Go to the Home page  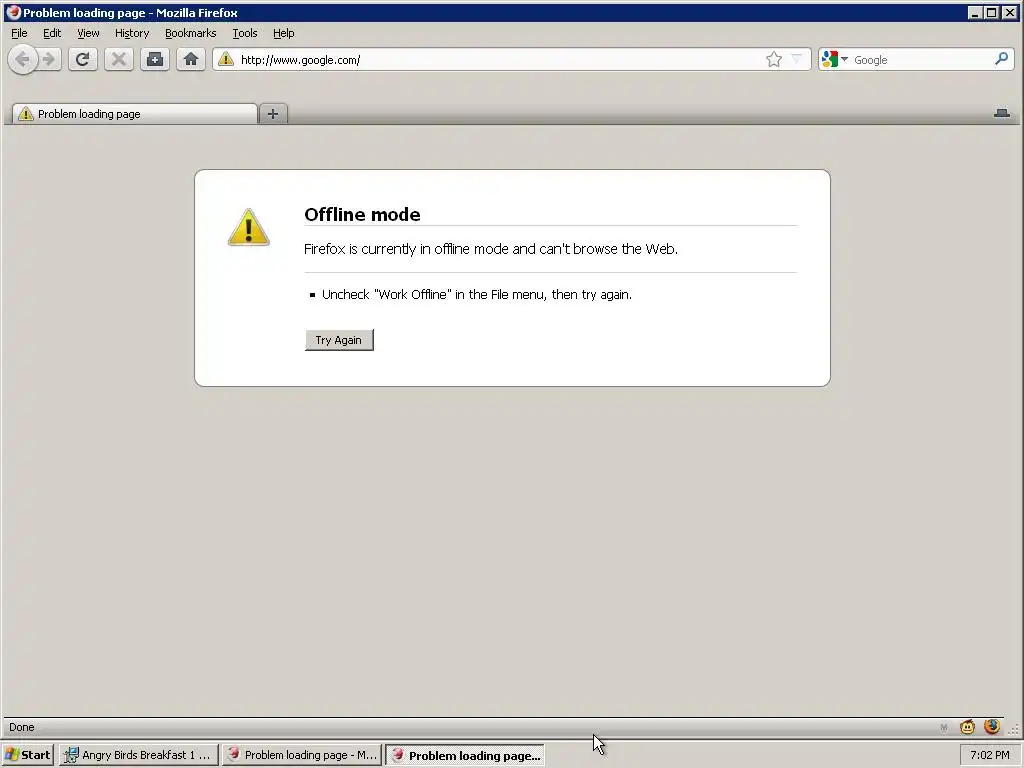pyautogui.click(x=191, y=59)
